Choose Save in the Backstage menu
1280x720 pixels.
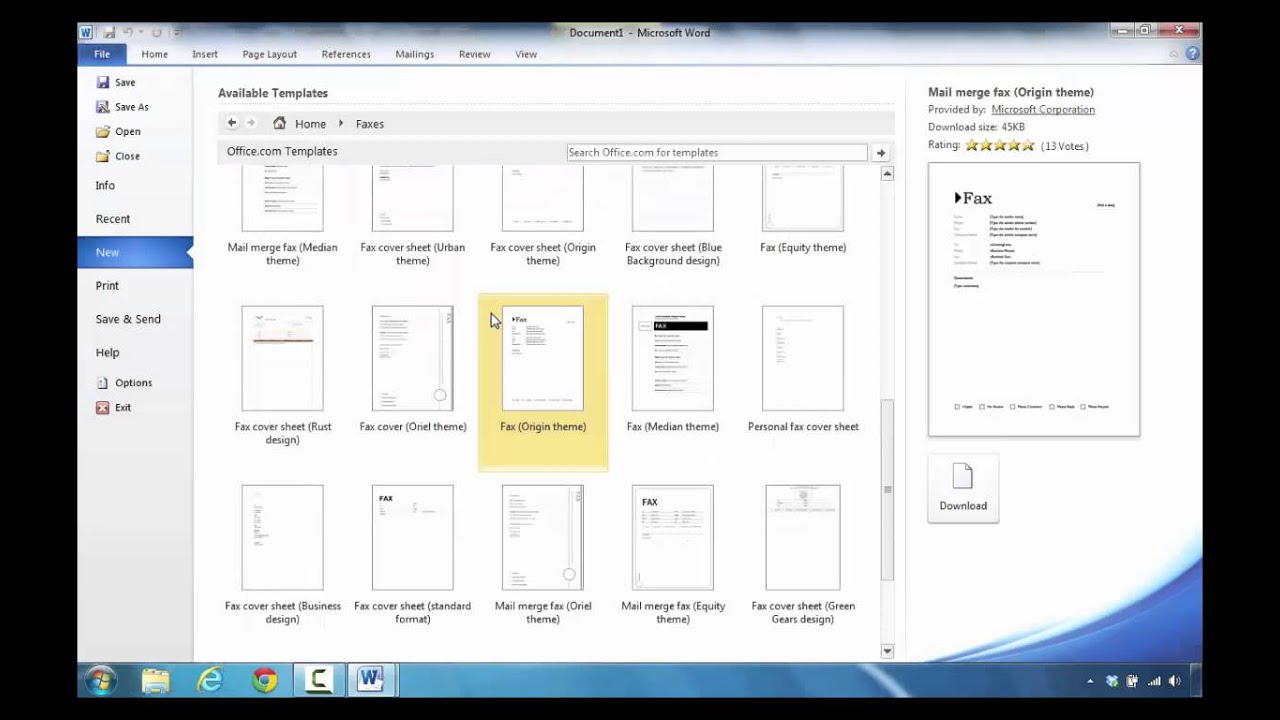click(x=116, y=82)
